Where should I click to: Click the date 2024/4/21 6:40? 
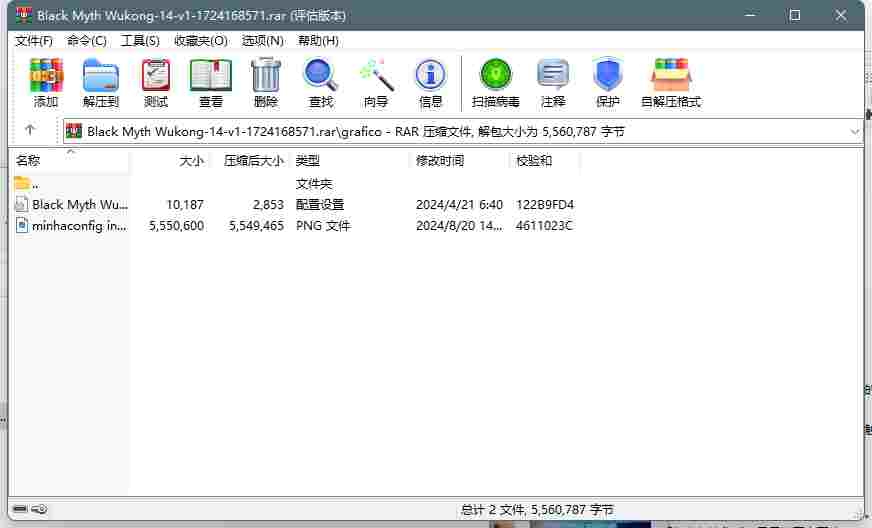coord(459,205)
